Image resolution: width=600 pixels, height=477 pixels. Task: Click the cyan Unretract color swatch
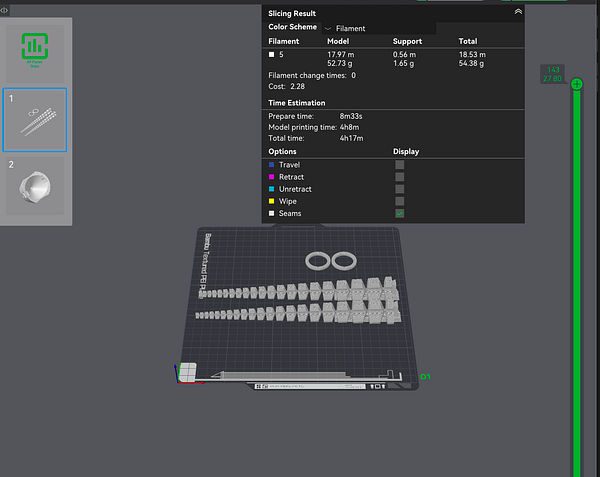272,189
